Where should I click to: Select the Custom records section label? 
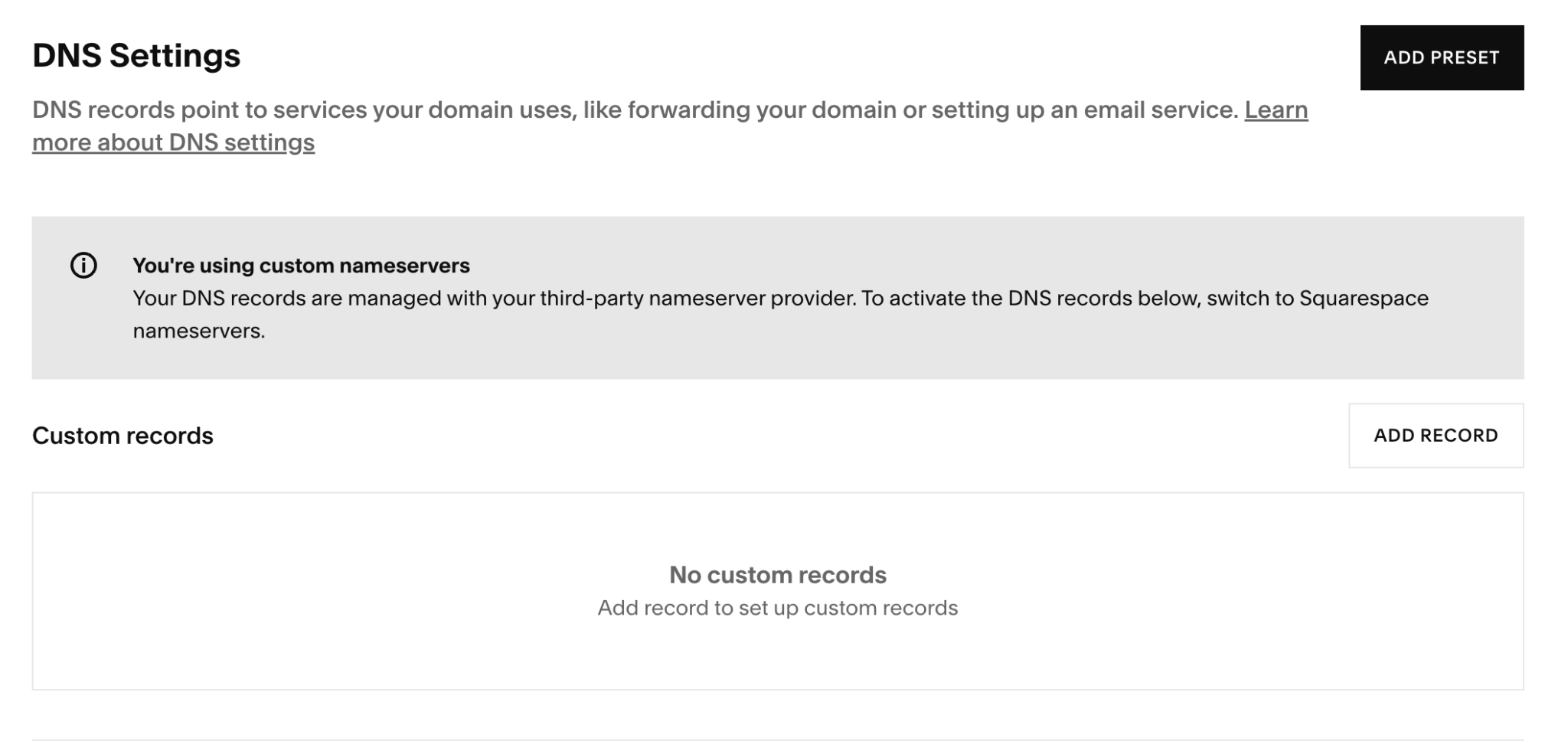click(122, 436)
